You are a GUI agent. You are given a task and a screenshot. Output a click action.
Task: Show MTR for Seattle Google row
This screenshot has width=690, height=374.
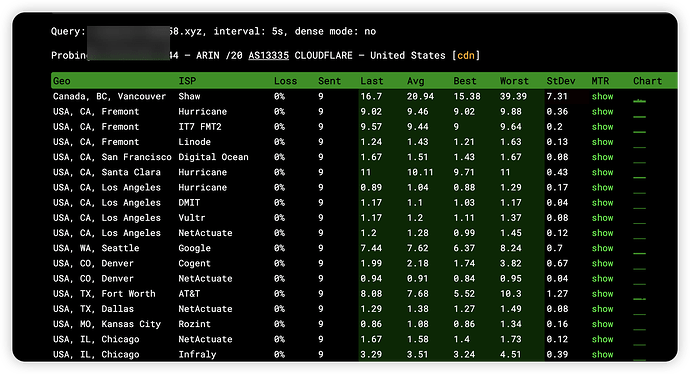[602, 248]
